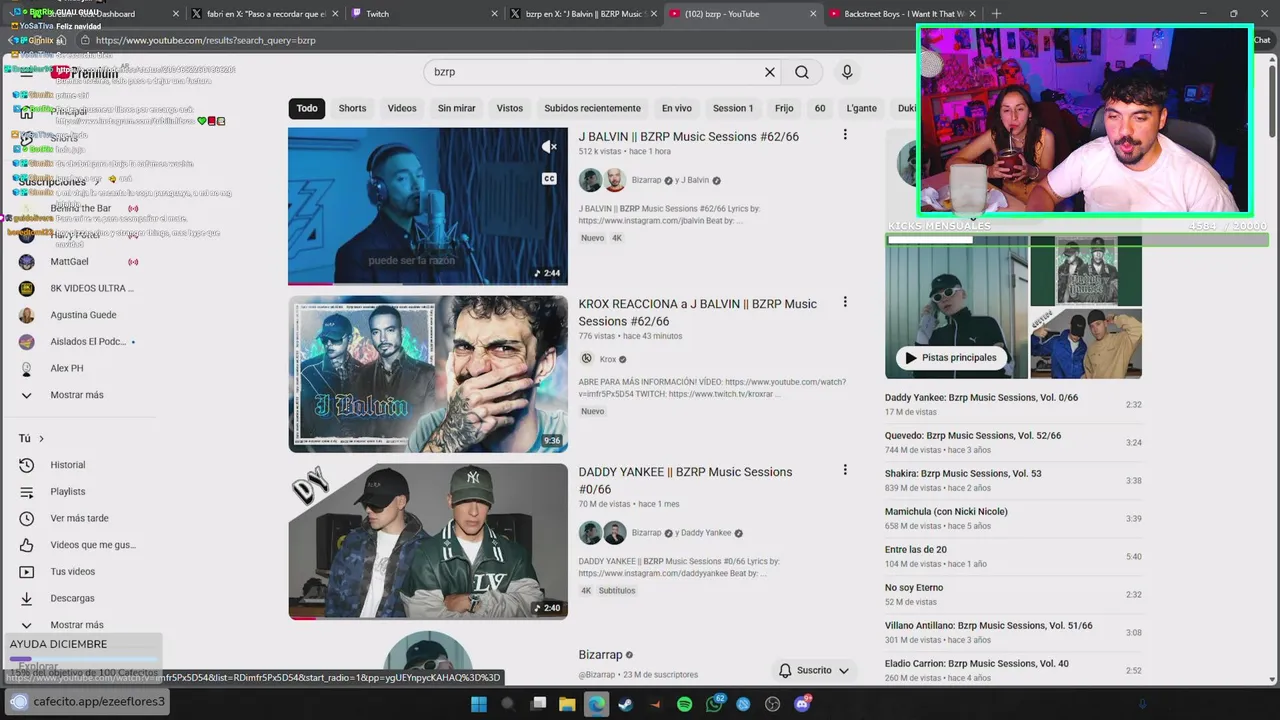The width and height of the screenshot is (1280, 720).
Task: Open Historial in the sidebar
Action: (68, 465)
